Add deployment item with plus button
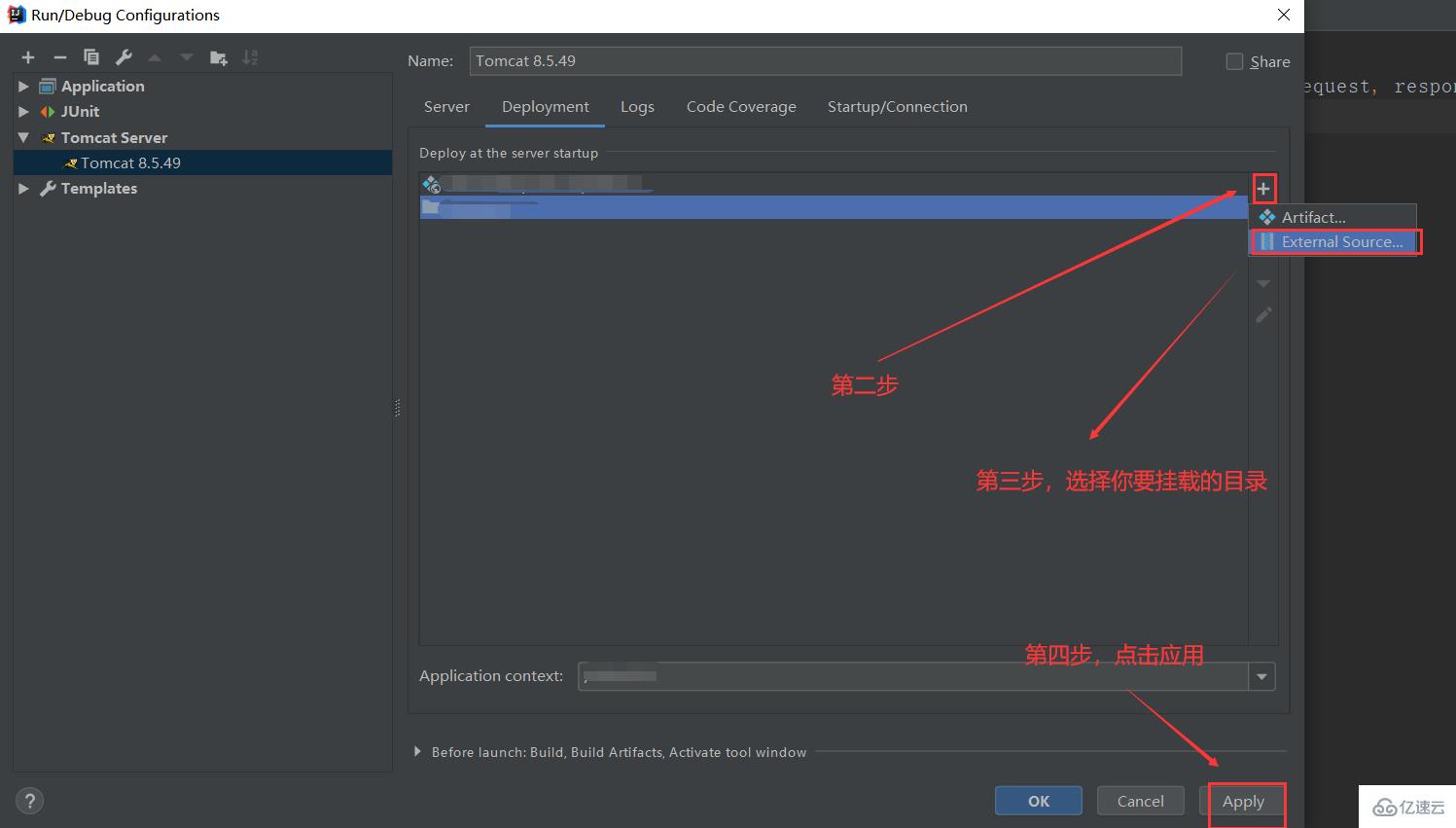Screen dimensions: 1456x828 [1263, 189]
